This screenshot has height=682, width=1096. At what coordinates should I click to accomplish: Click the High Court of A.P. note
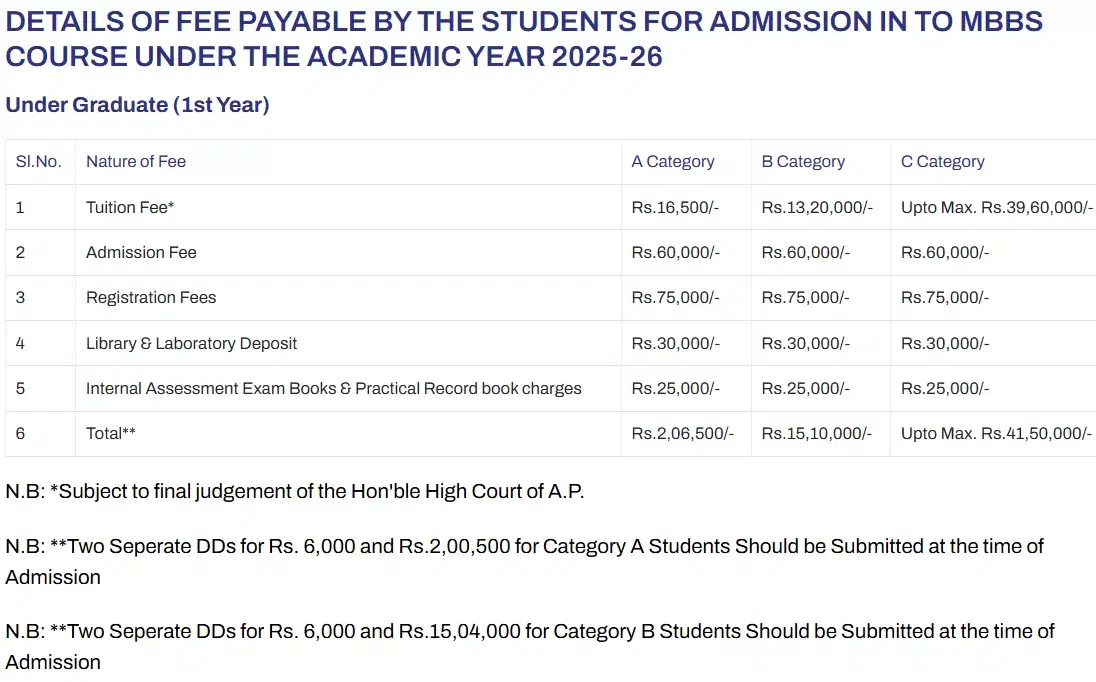coord(294,491)
